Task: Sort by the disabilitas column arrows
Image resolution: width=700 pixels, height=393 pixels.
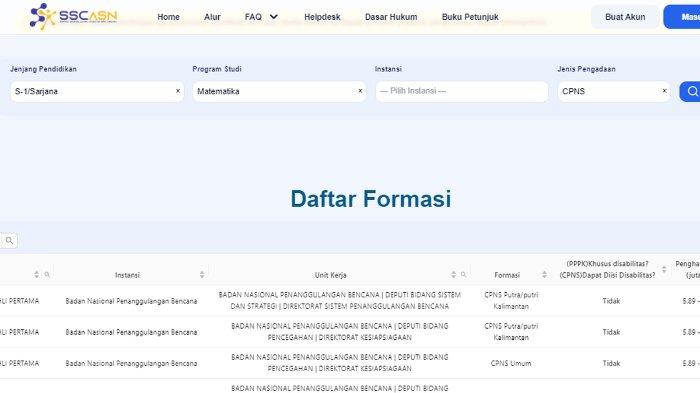Action: click(x=664, y=269)
